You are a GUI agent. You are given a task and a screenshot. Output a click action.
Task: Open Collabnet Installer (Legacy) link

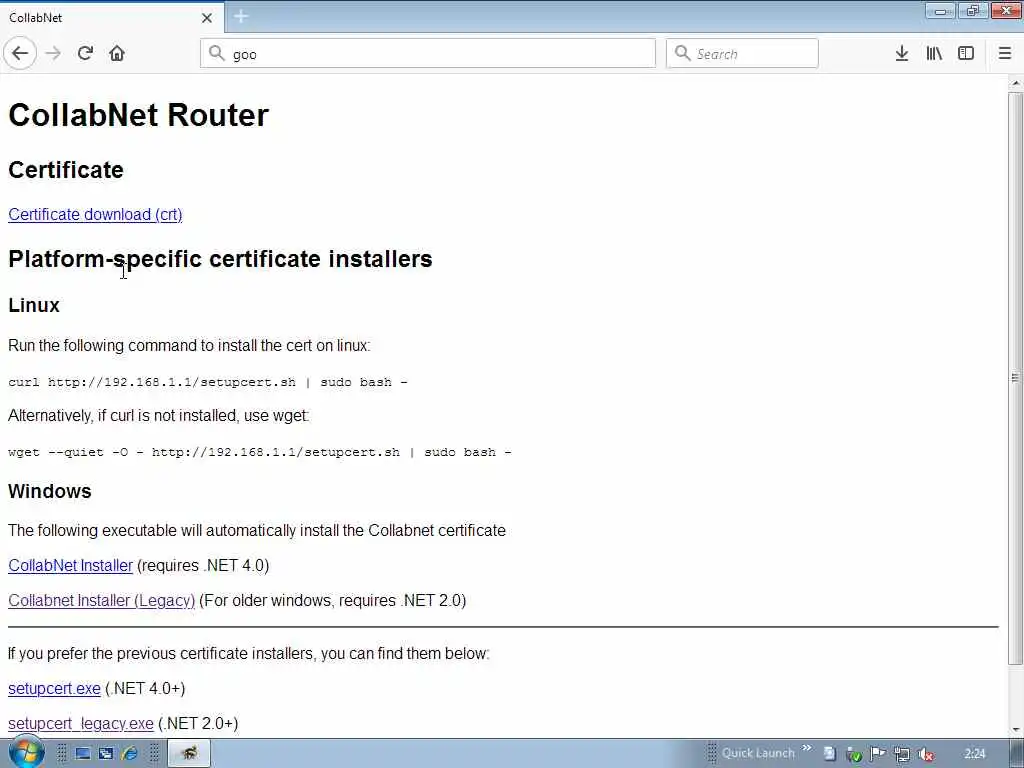pos(101,600)
